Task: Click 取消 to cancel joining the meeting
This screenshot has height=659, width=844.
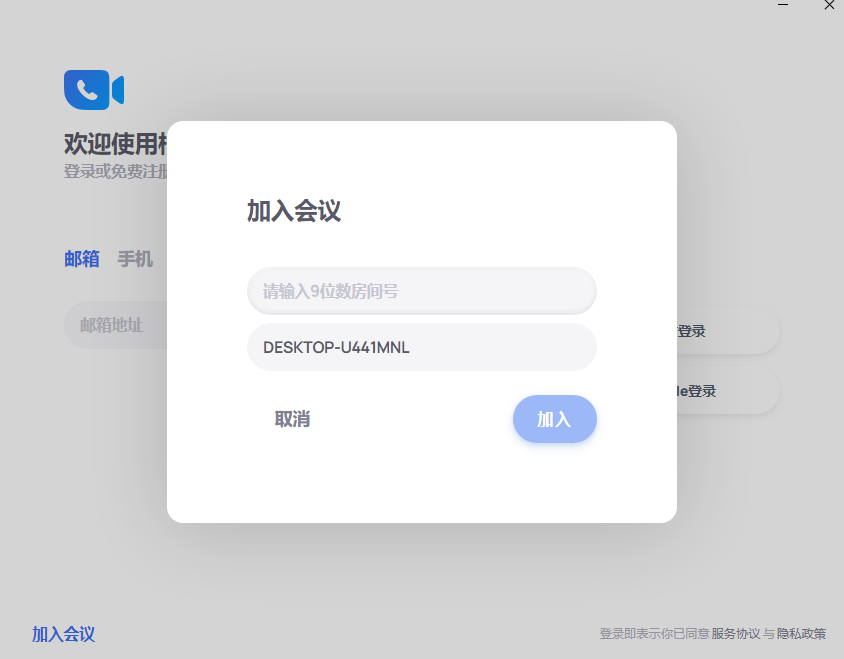Action: coord(294,418)
